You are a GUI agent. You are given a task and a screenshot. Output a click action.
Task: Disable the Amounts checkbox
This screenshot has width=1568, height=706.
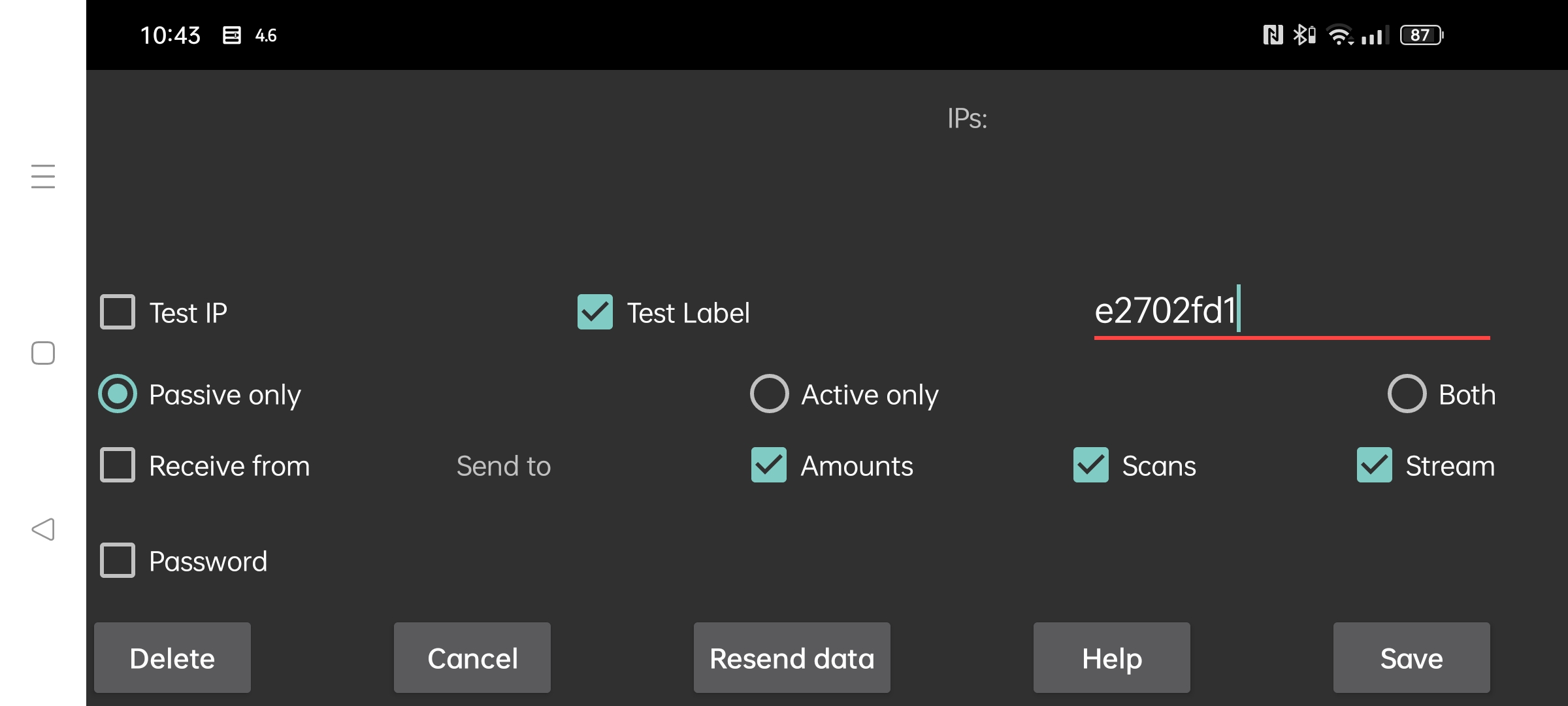point(769,465)
